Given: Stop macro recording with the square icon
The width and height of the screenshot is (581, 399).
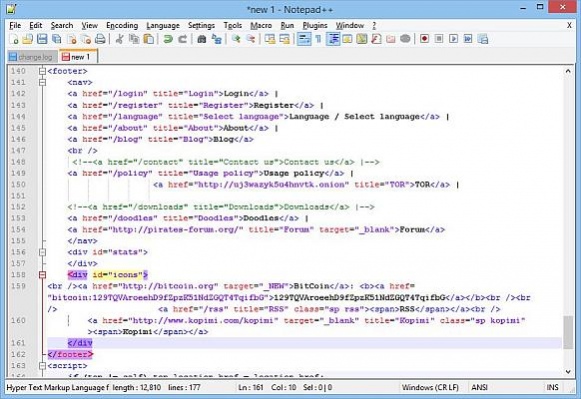Looking at the screenshot, I should (439, 39).
